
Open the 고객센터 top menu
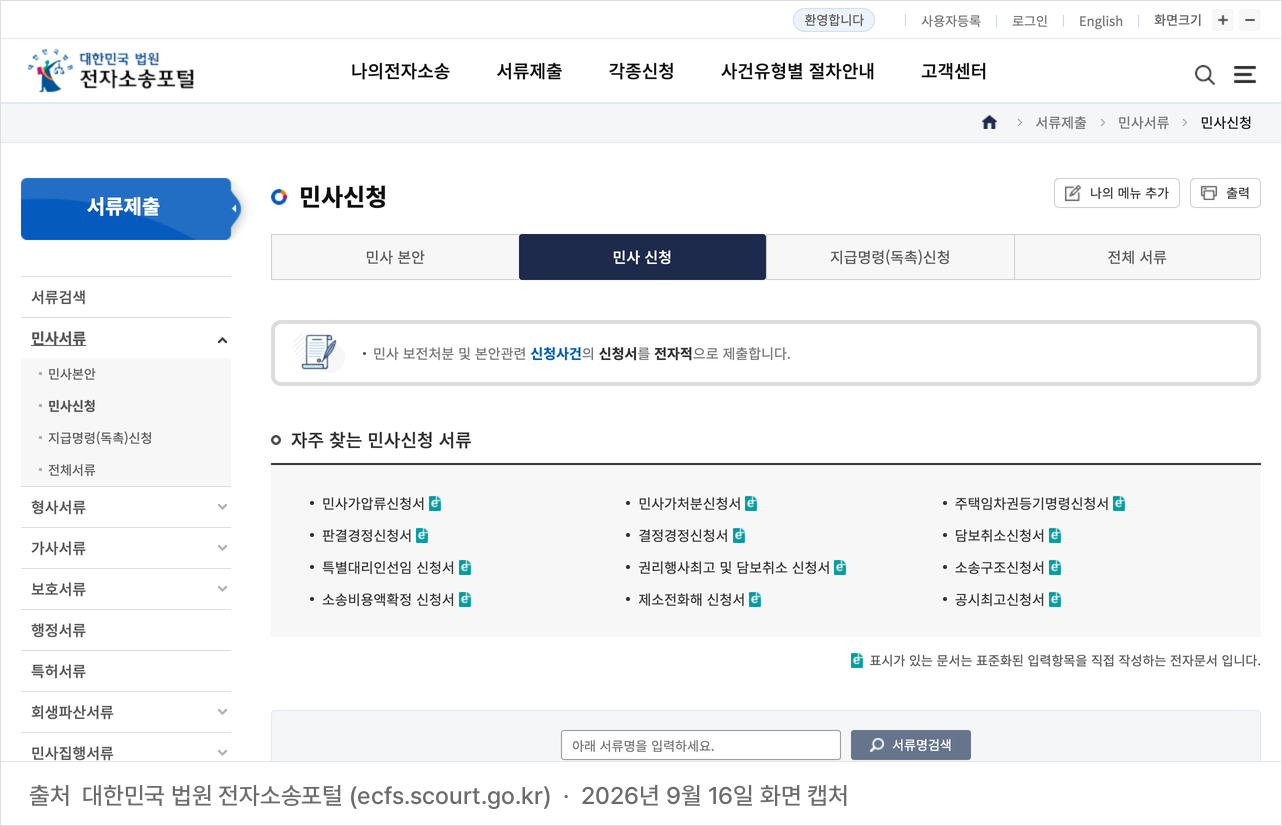click(x=953, y=72)
